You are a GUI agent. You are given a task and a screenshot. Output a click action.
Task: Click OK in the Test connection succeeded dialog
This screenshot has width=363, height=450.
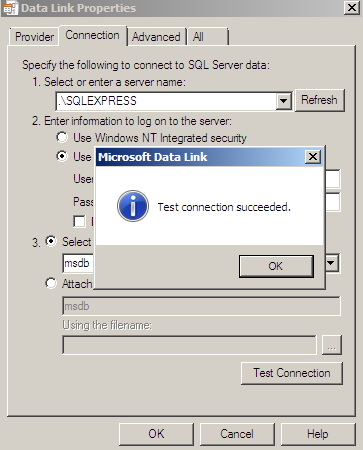276,266
